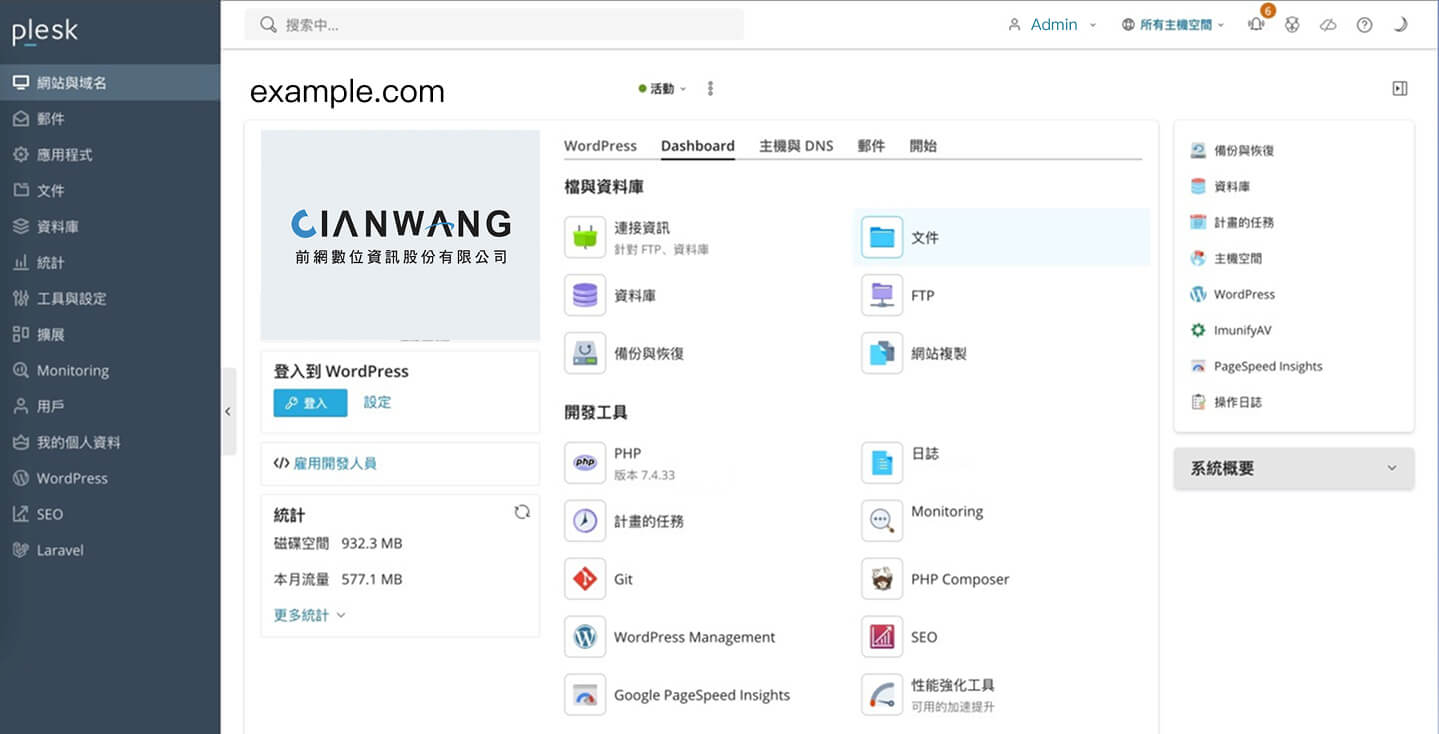Open the 備份與恢復 dashboard icon

pos(585,353)
